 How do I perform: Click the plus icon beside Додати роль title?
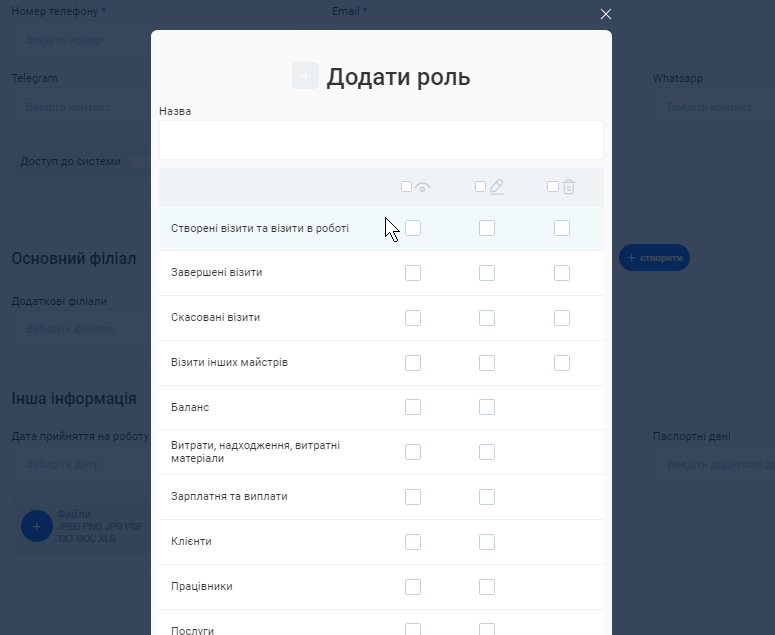pos(305,76)
